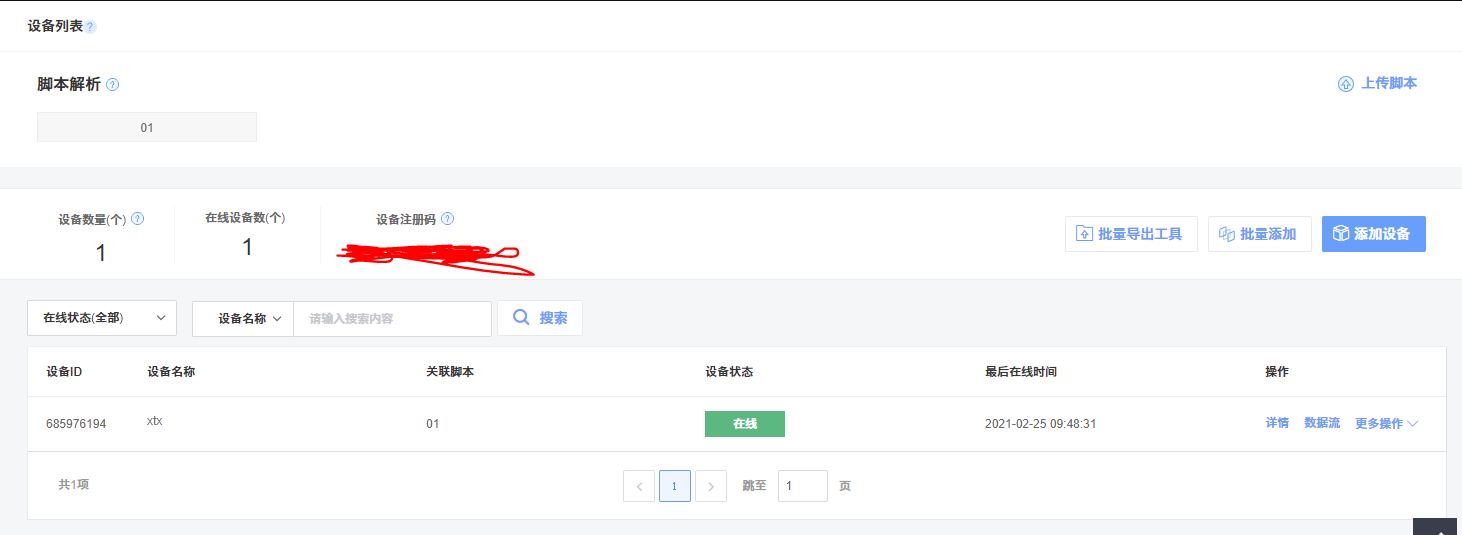The width and height of the screenshot is (1462, 535).
Task: Select page 1 in the pagination
Action: [x=675, y=486]
